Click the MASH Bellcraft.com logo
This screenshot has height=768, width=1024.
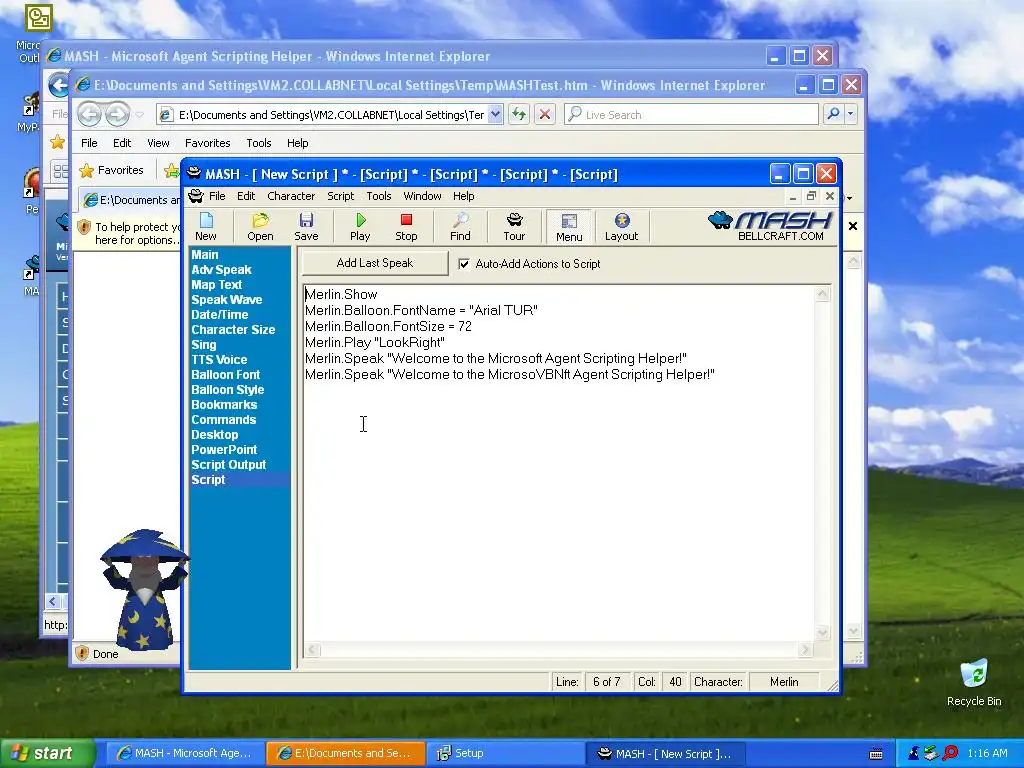click(x=769, y=226)
